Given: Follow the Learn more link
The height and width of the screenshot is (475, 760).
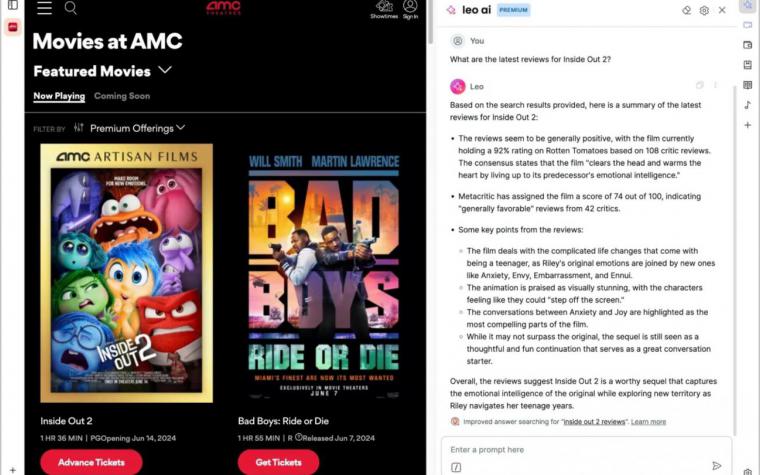Looking at the screenshot, I should point(649,422).
